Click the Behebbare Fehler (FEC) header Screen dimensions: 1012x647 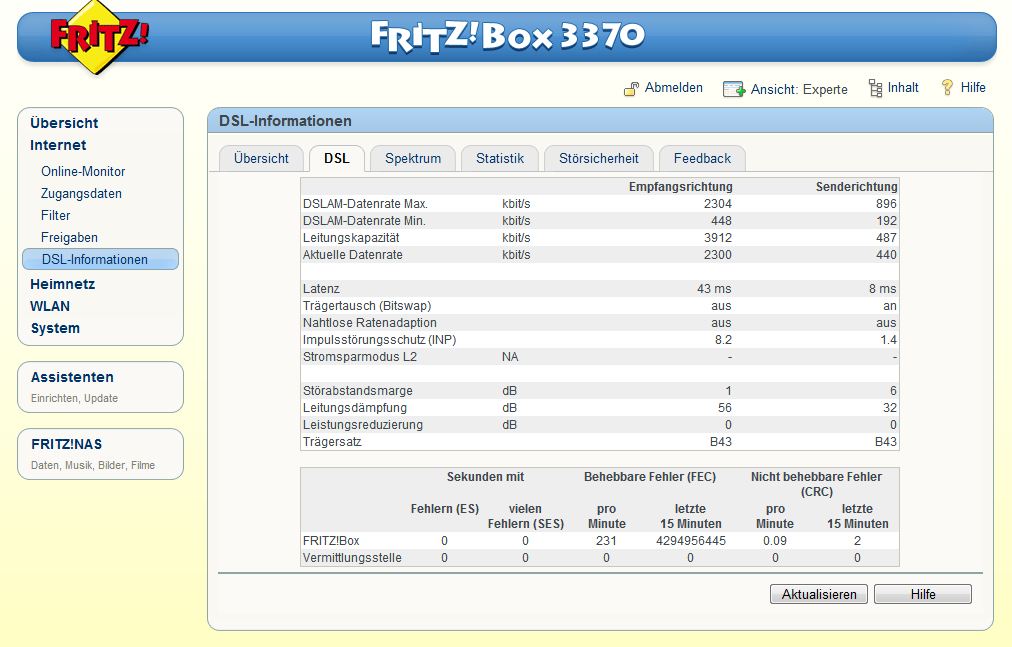click(650, 477)
